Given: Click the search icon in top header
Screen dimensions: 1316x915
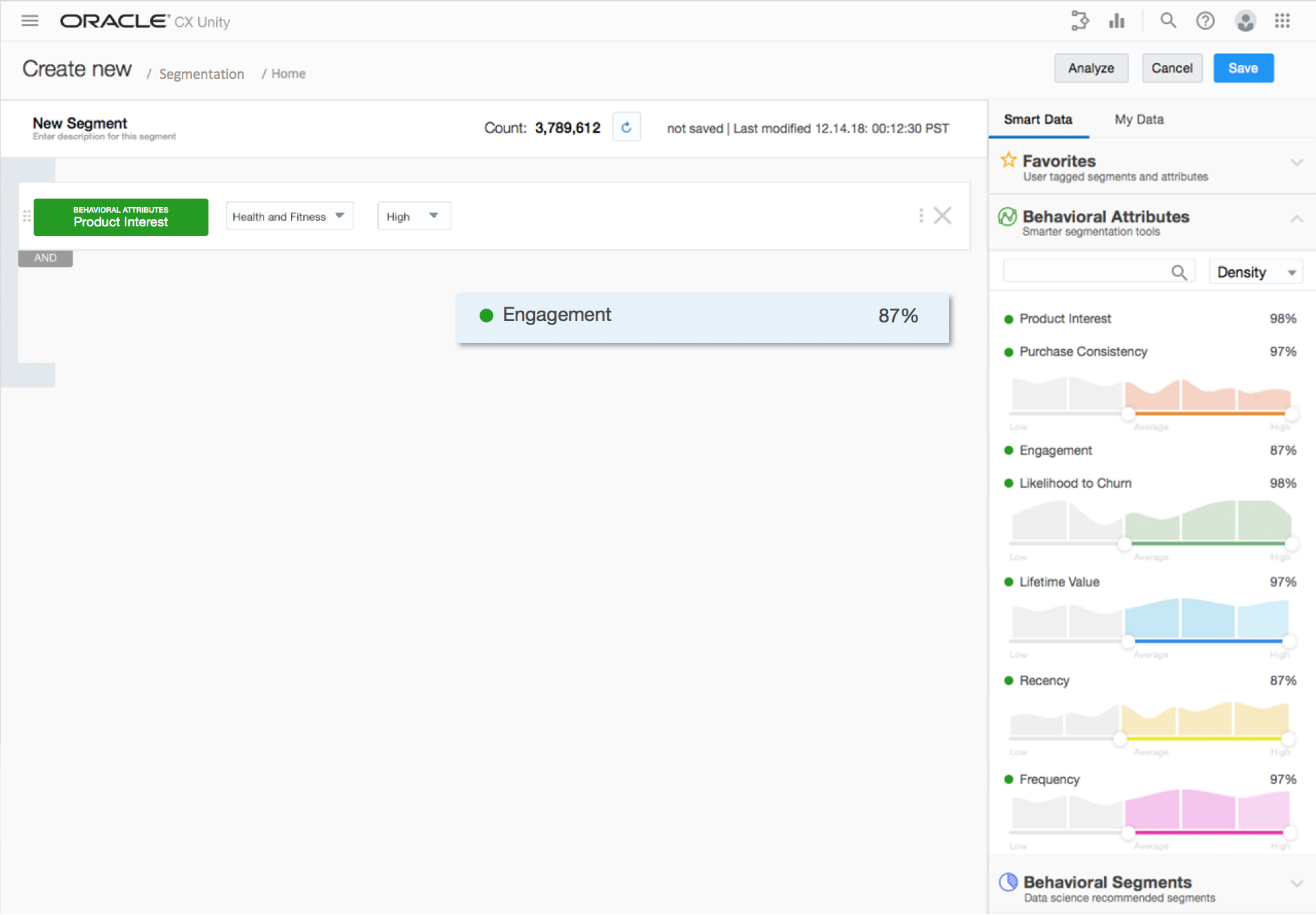Looking at the screenshot, I should pyautogui.click(x=1168, y=21).
